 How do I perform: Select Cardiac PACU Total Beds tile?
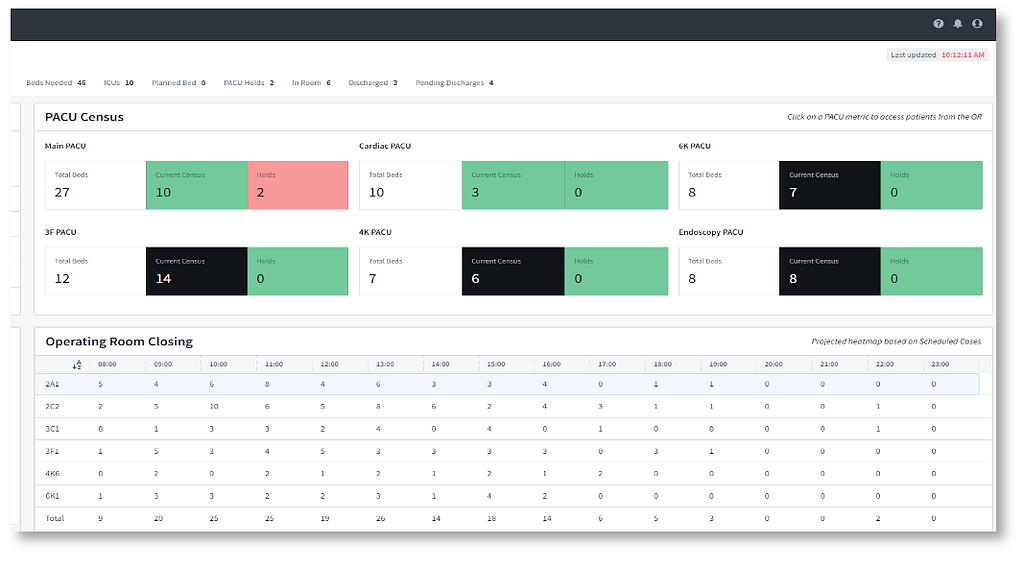pyautogui.click(x=411, y=185)
